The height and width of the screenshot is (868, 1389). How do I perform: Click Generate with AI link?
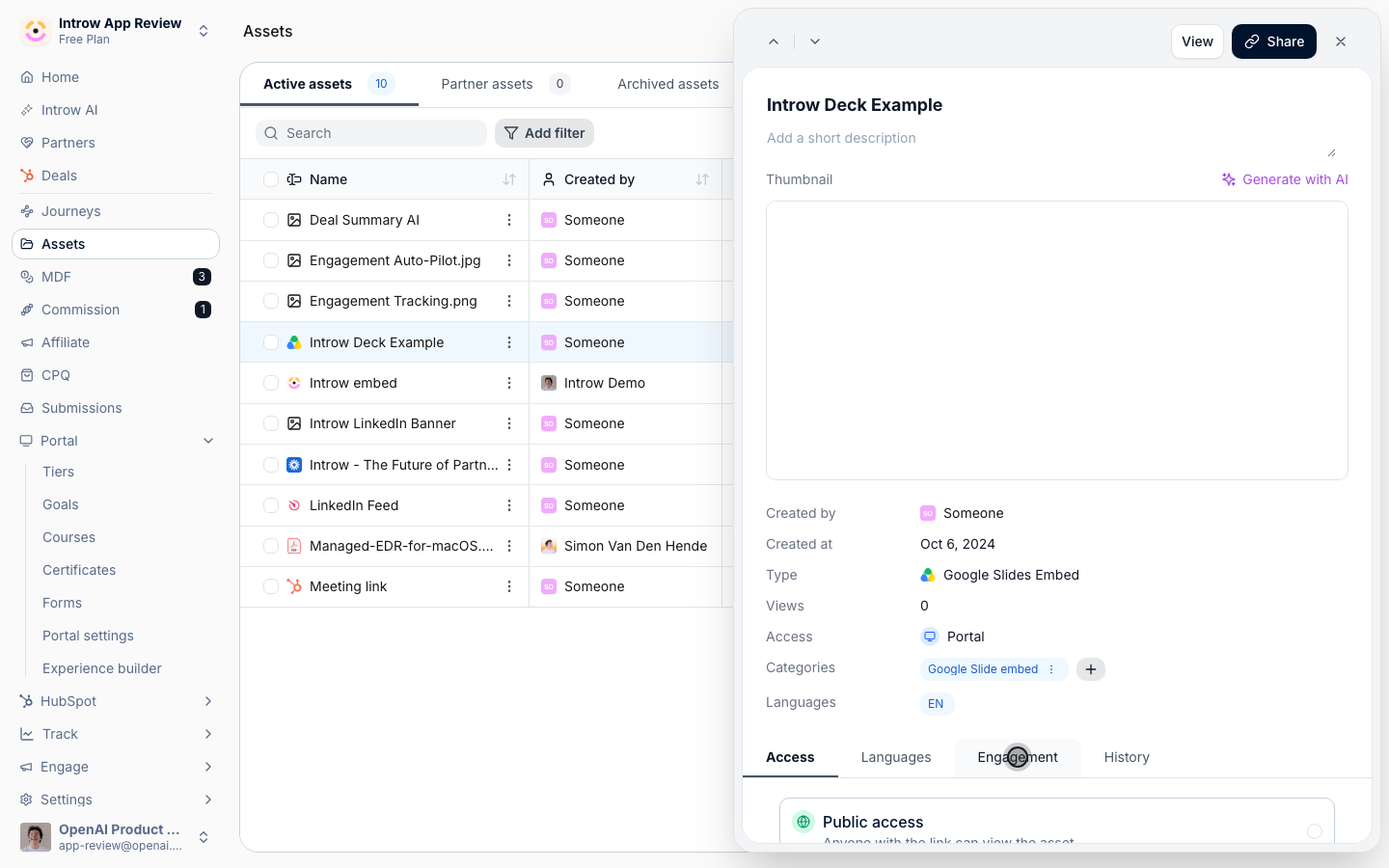click(x=1285, y=179)
